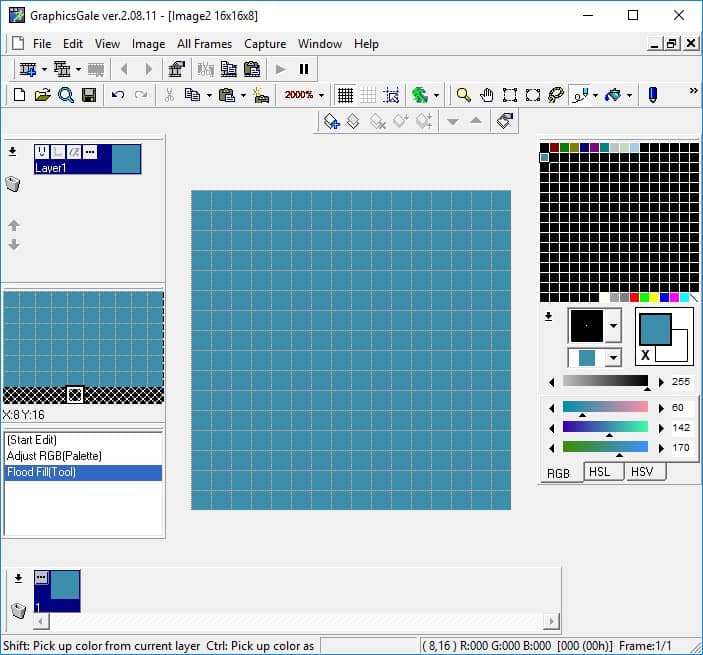Open the copy options dropdown arrow
Viewport: 703px width, 655px height.
pos(209,95)
